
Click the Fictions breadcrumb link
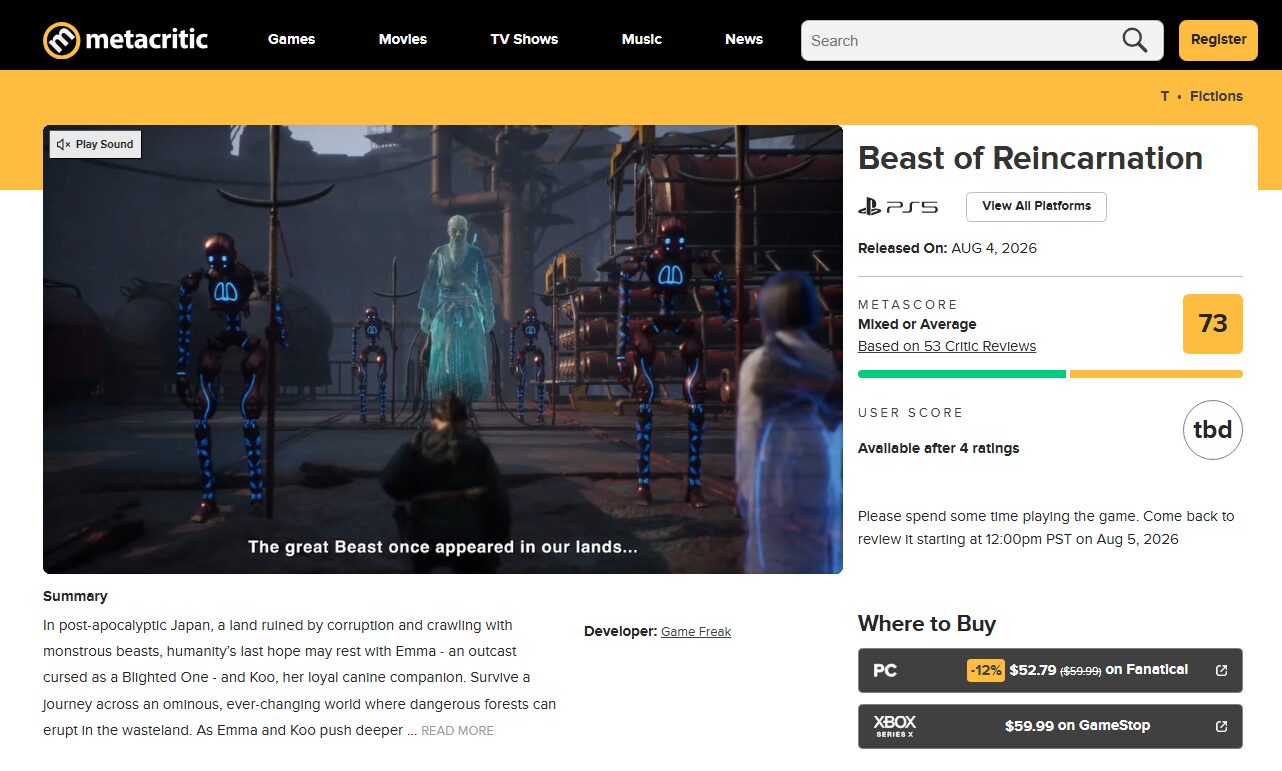pyautogui.click(x=1216, y=96)
